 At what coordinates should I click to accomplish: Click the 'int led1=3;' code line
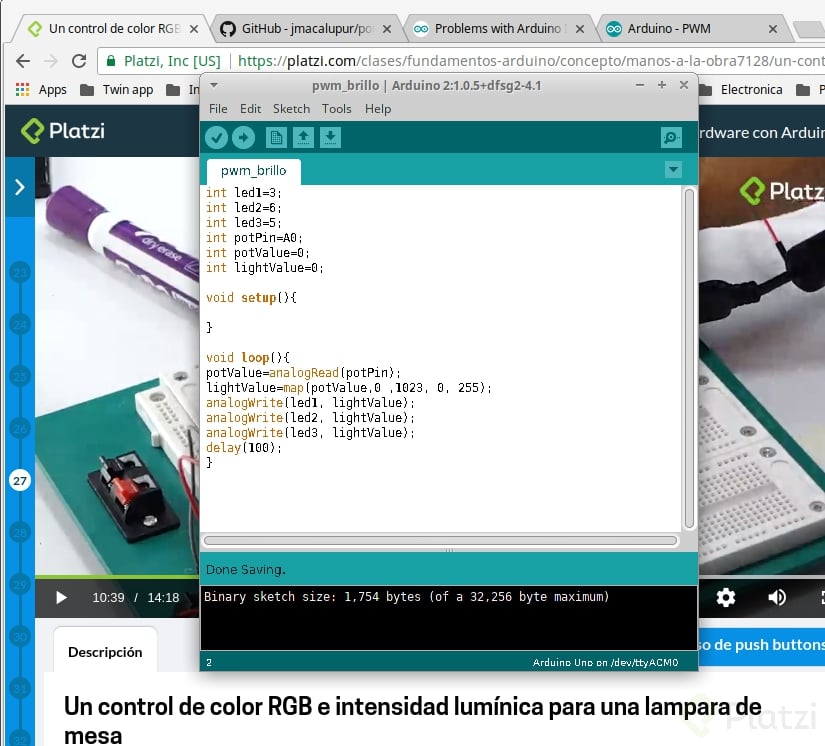(244, 193)
